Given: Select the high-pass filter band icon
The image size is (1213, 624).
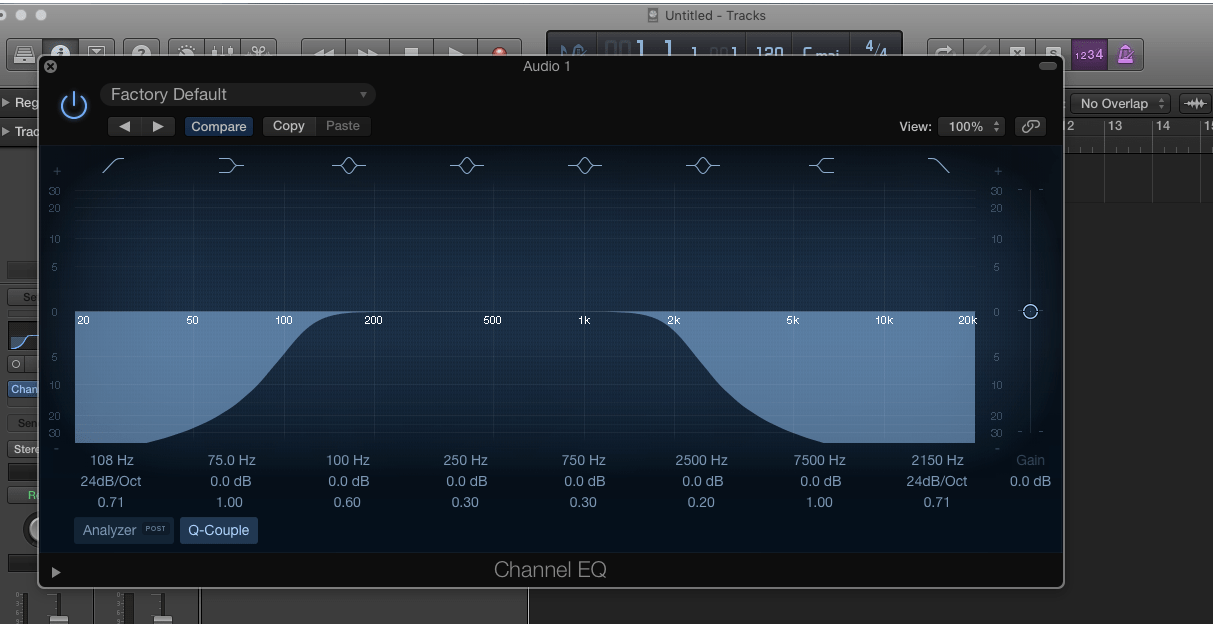Looking at the screenshot, I should click(112, 165).
